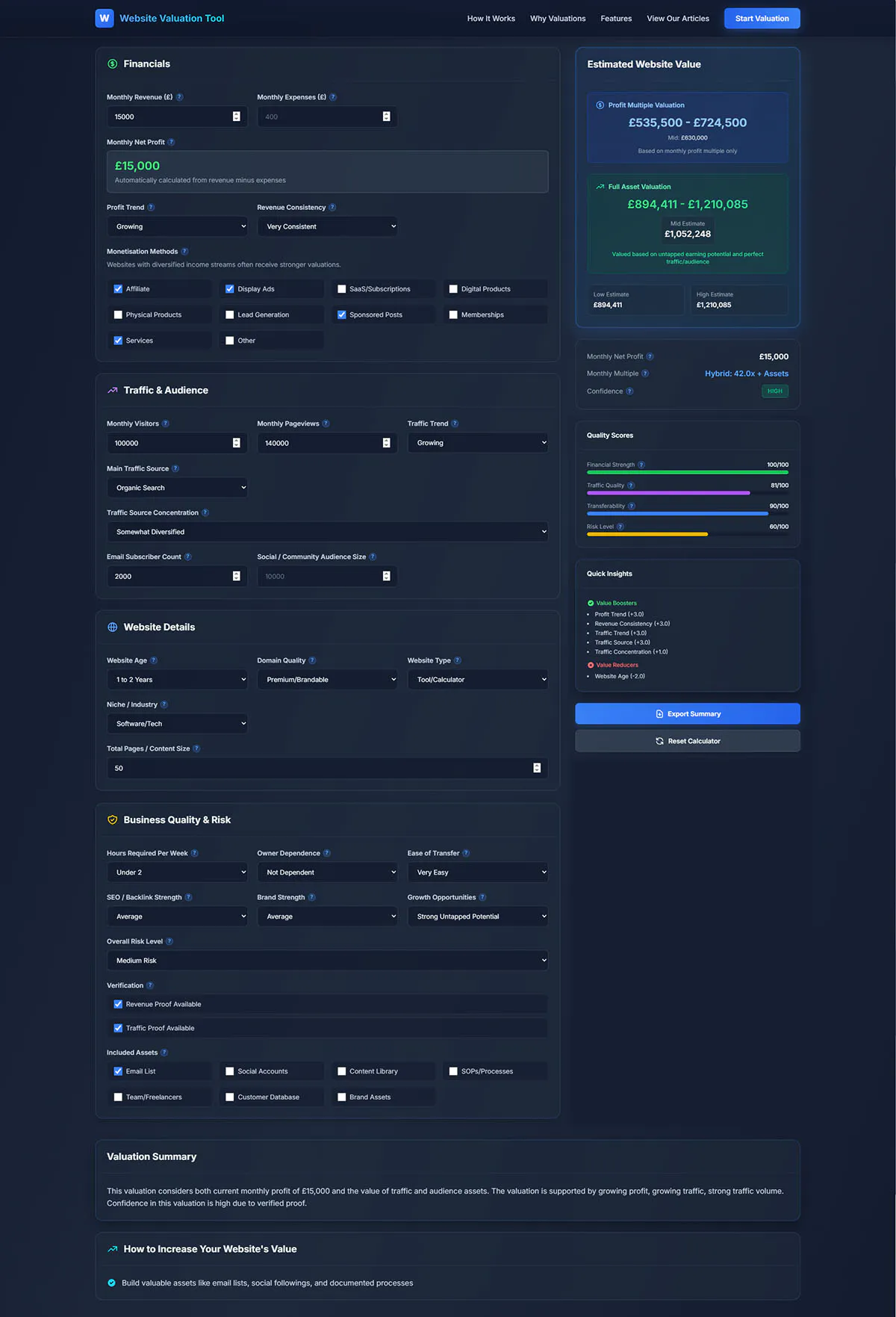
Task: Check the Social Accounts asset checkbox
Action: coord(230,1071)
